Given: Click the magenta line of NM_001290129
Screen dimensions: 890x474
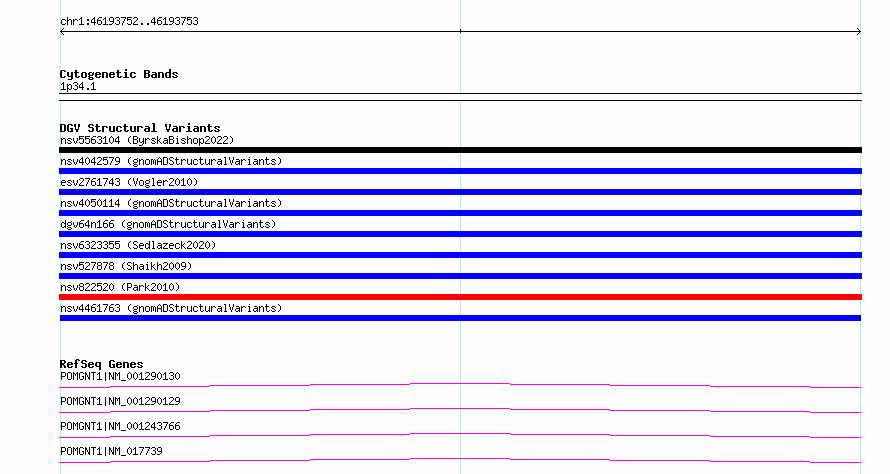Looking at the screenshot, I should (460, 410).
